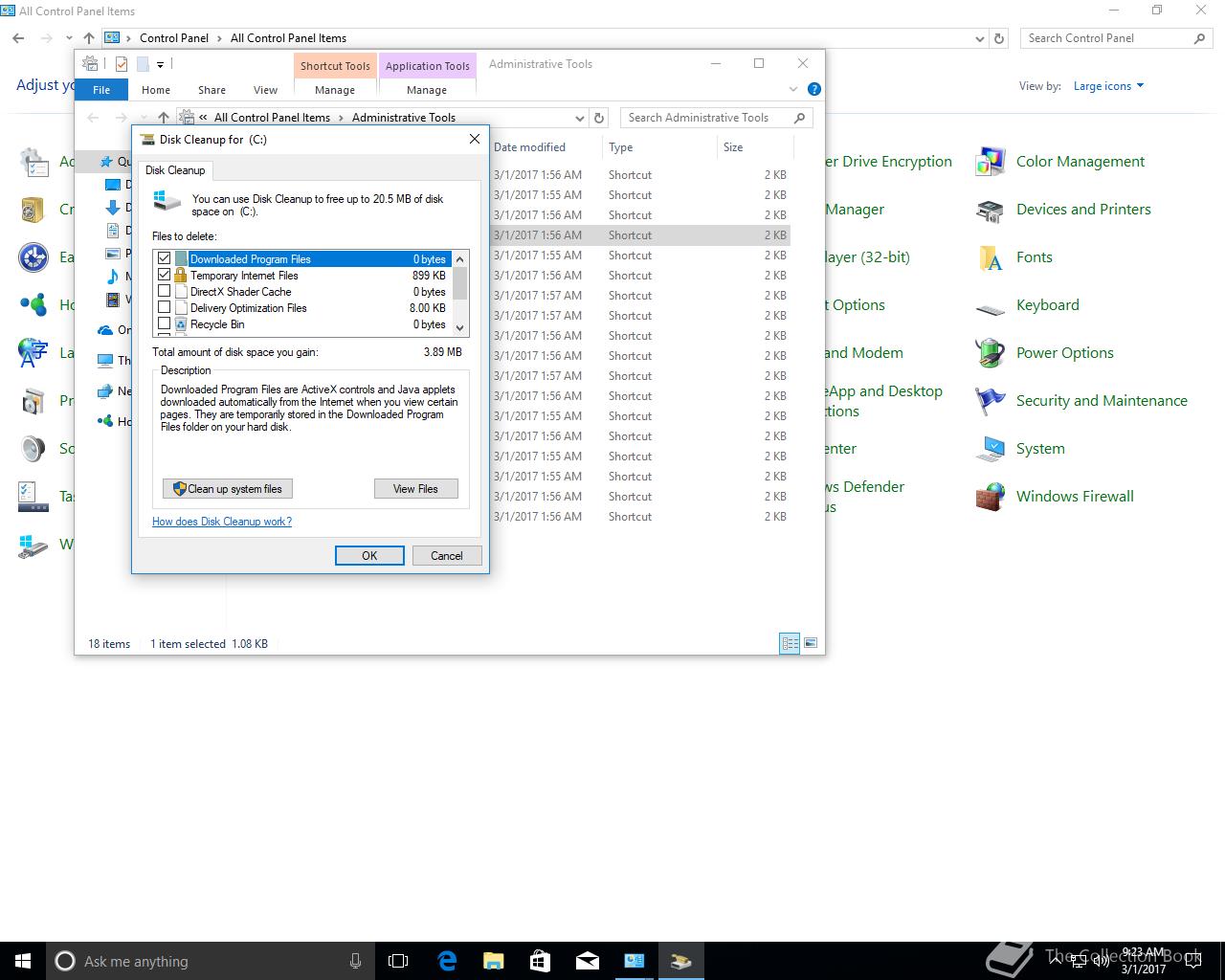Open Microsoft Edge from taskbar
This screenshot has height=980, width=1225.
pyautogui.click(x=447, y=961)
